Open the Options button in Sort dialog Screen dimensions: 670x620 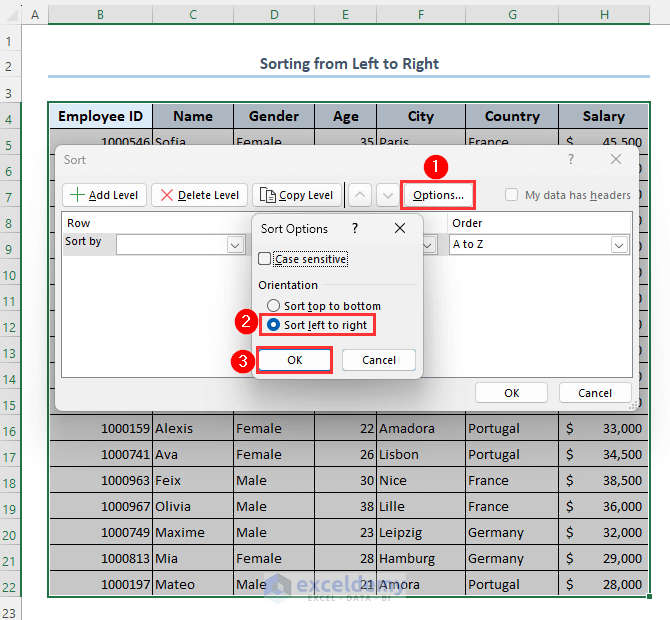tap(438, 195)
